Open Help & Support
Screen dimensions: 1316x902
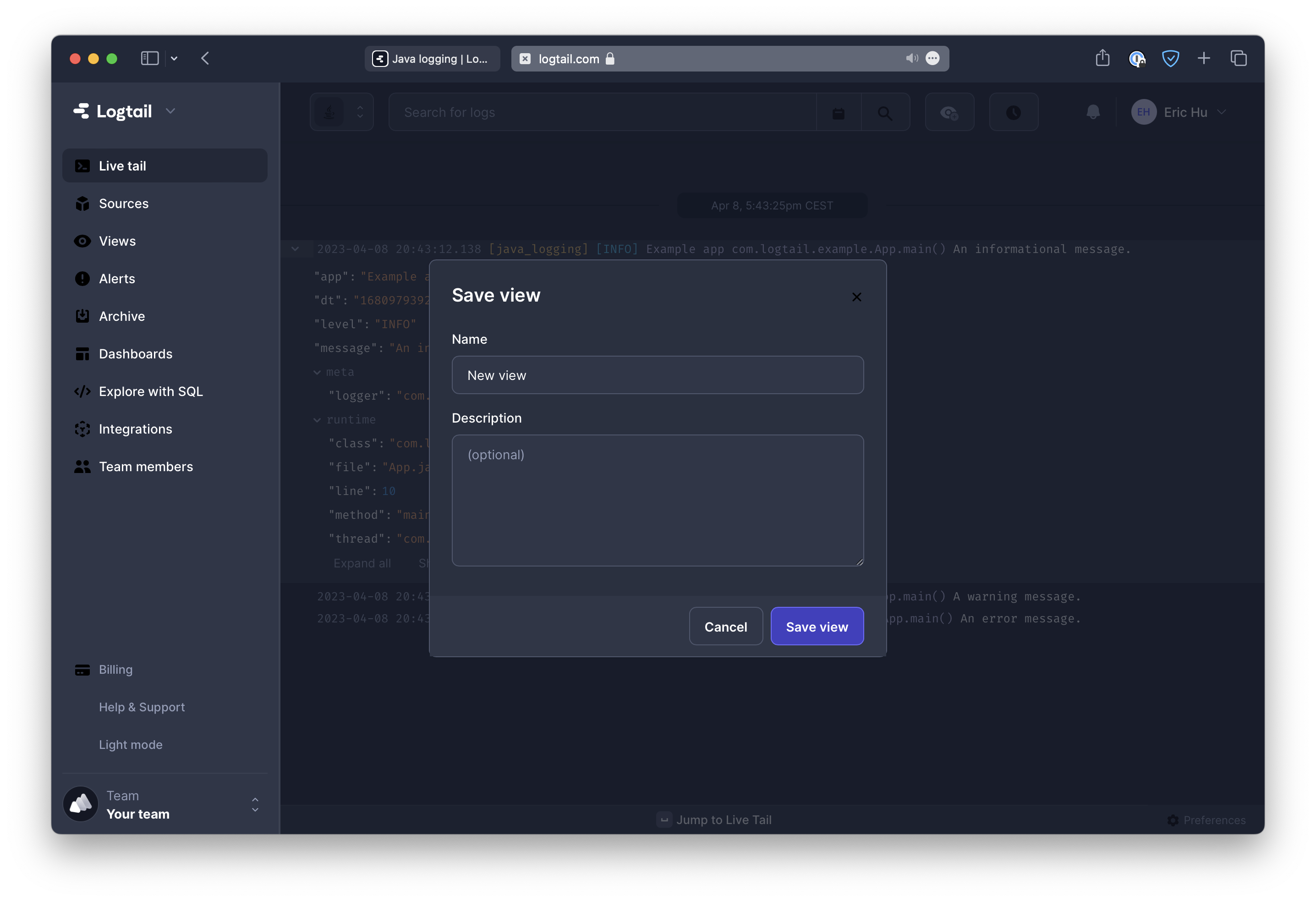(x=142, y=707)
